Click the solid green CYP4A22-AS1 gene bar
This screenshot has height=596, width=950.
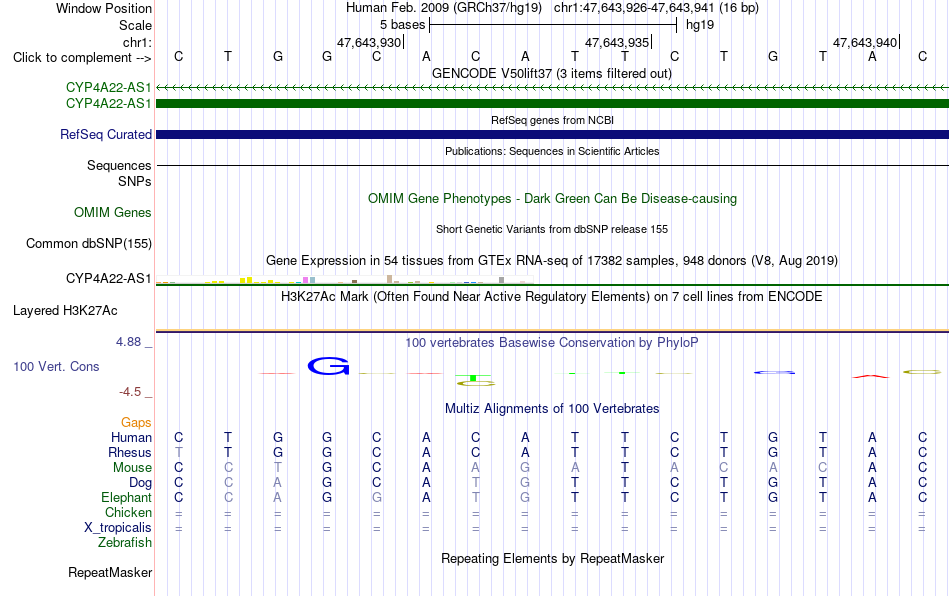tap(552, 104)
